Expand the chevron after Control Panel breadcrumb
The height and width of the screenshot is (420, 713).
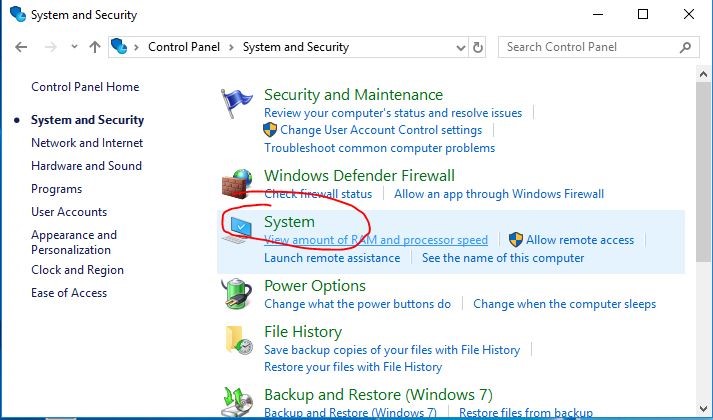tap(231, 47)
